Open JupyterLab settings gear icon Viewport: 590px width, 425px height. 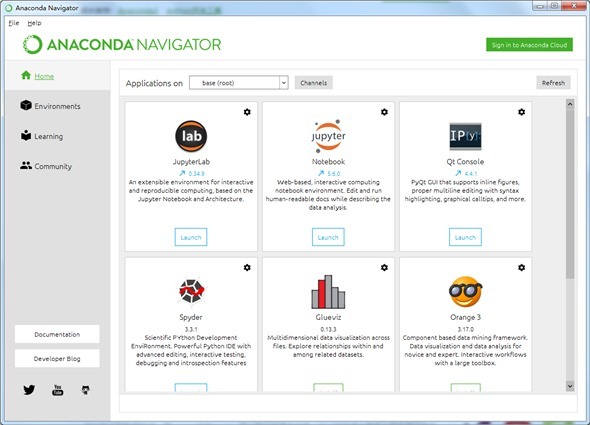pos(247,112)
